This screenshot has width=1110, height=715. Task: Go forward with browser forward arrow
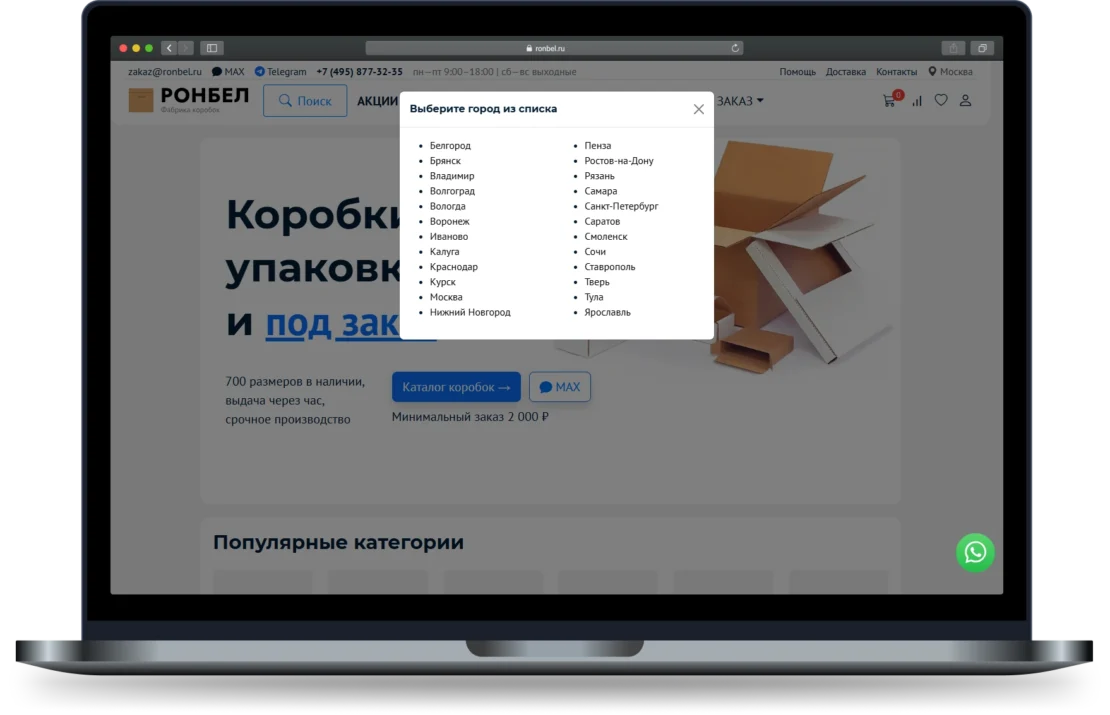click(x=185, y=48)
